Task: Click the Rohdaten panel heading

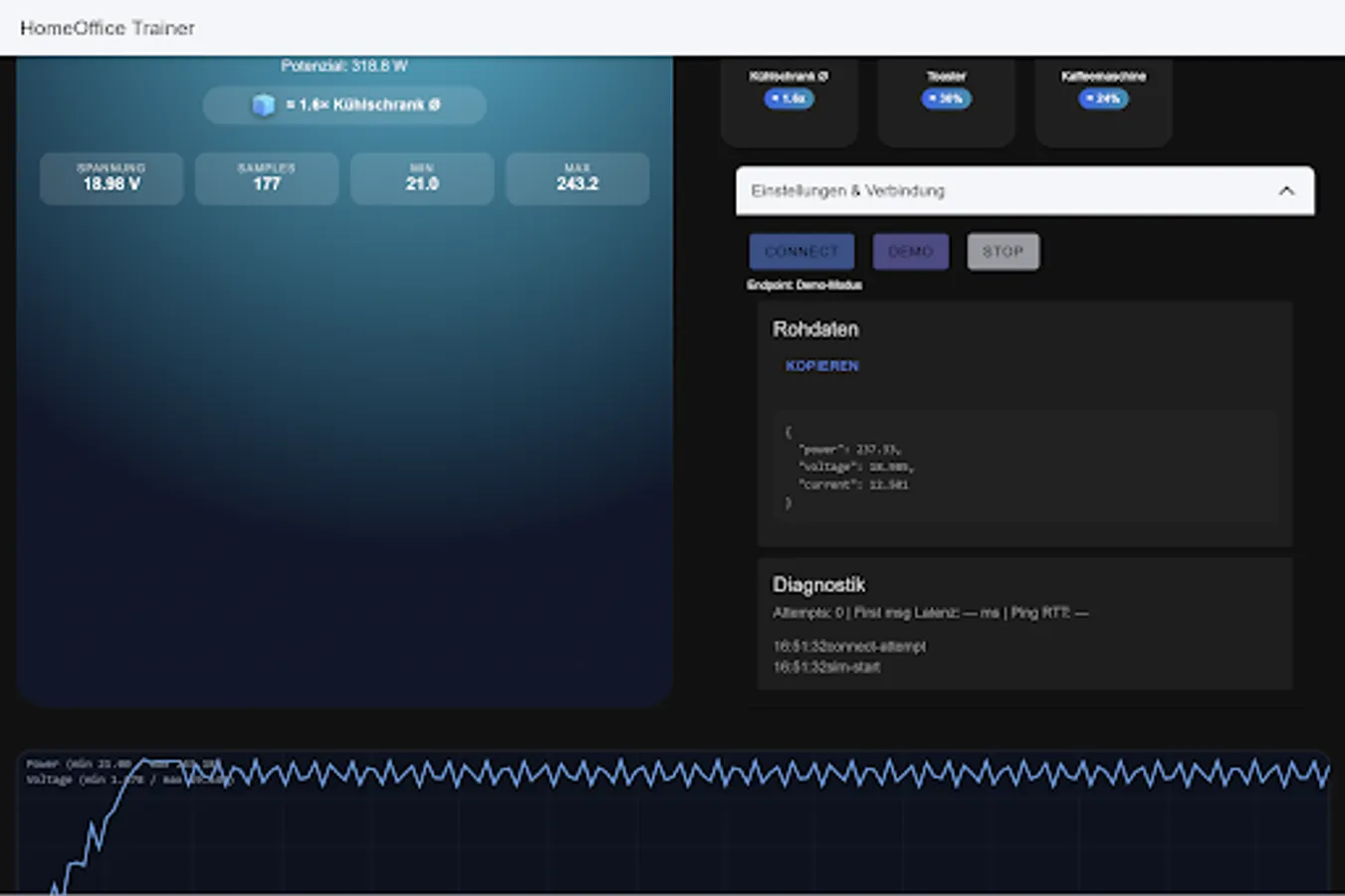Action: point(815,329)
